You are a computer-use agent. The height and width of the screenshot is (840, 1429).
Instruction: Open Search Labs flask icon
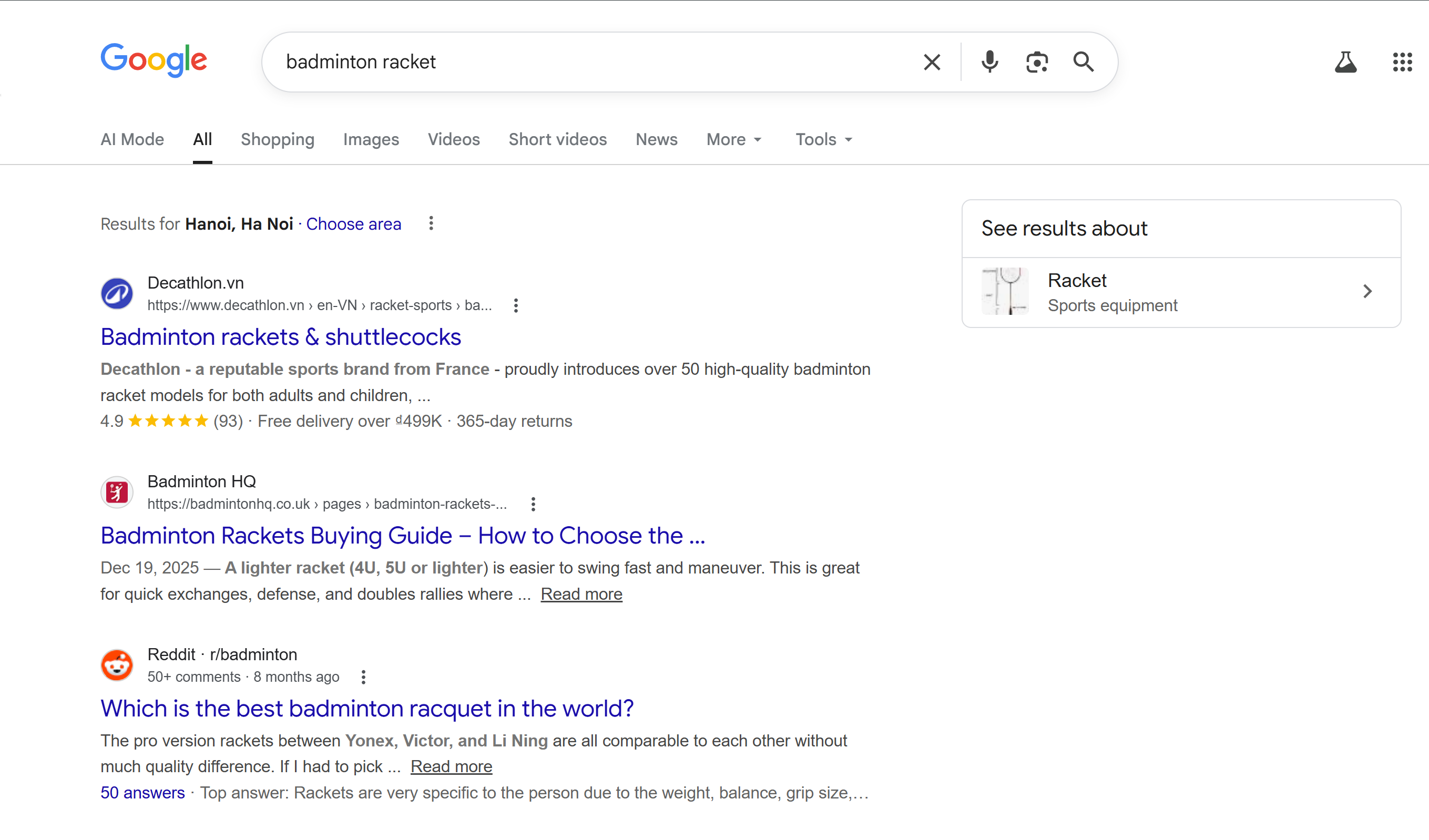1345,62
